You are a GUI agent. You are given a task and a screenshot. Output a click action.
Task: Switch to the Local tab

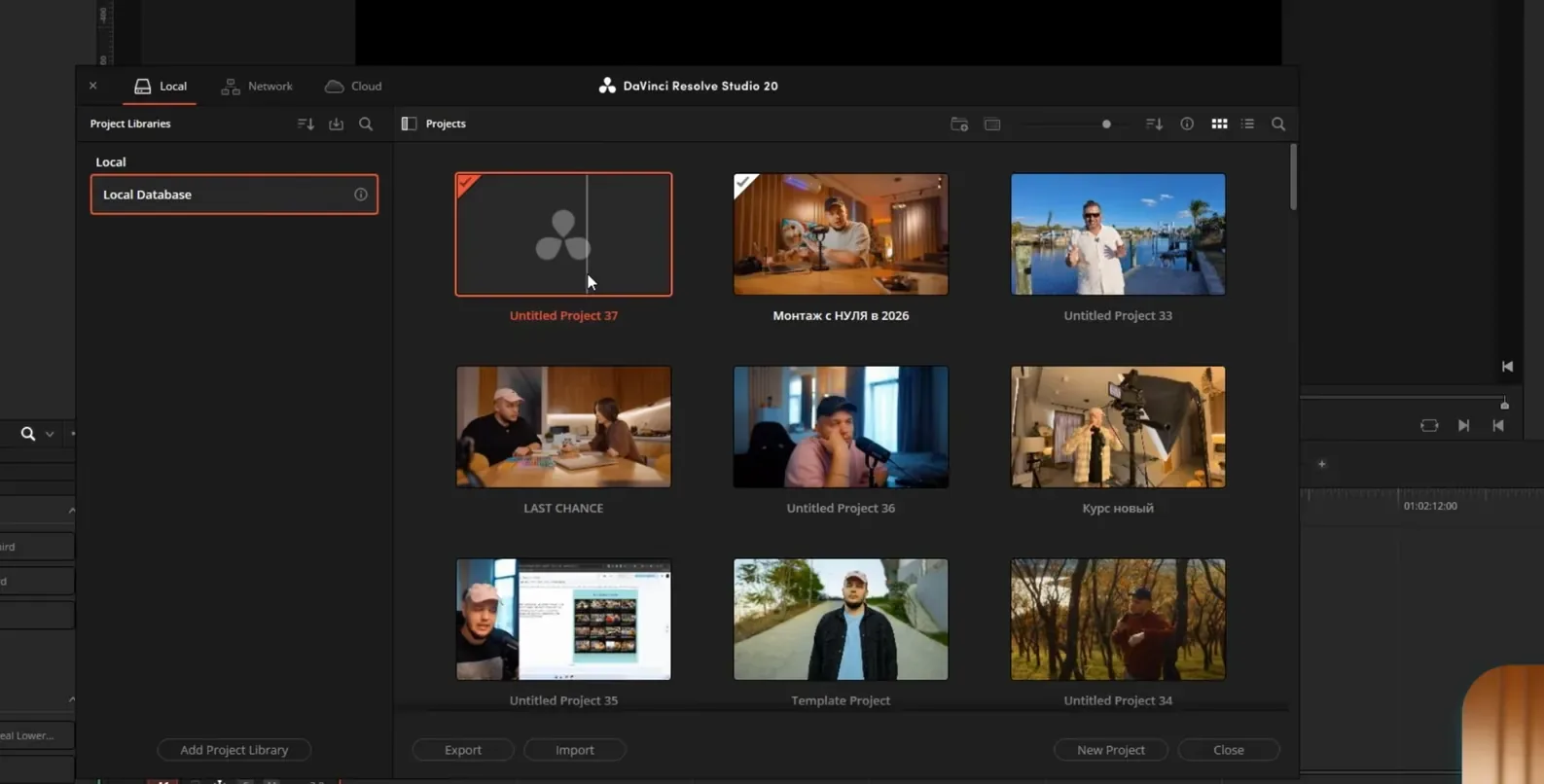(161, 86)
